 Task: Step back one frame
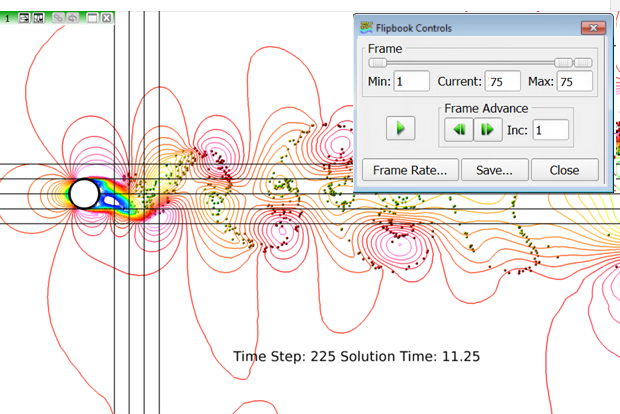click(459, 129)
